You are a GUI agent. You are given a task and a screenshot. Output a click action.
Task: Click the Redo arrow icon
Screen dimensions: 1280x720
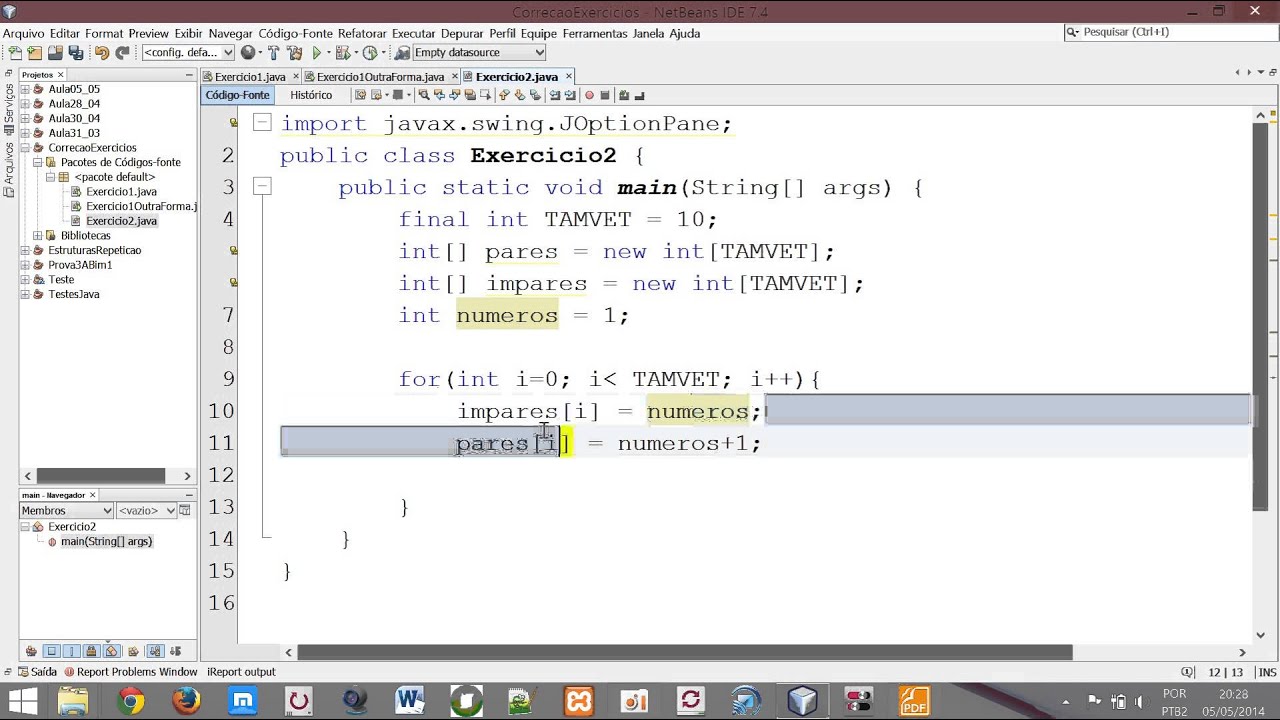122,52
